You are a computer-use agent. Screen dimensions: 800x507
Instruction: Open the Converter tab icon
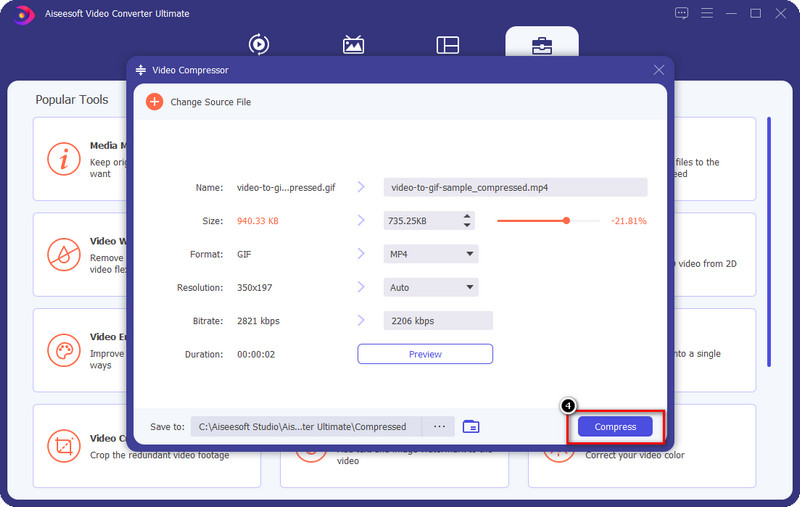(x=259, y=45)
